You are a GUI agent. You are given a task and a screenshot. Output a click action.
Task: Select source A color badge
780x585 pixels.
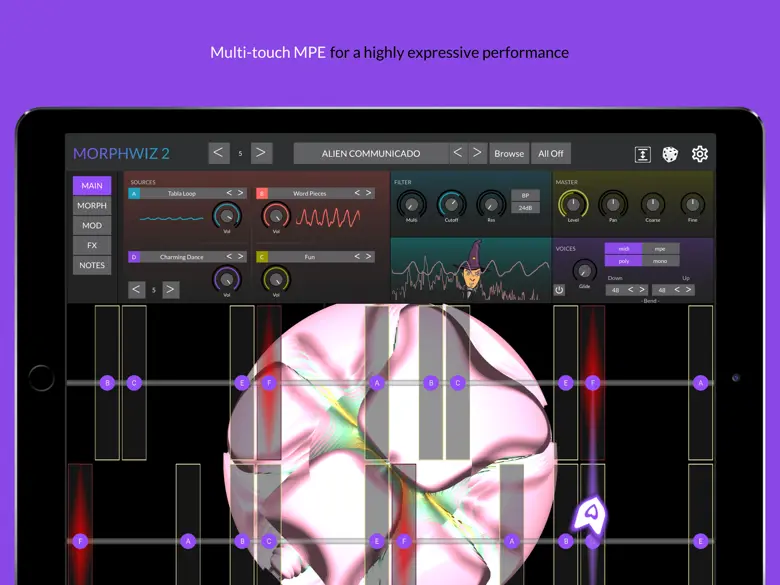(134, 193)
